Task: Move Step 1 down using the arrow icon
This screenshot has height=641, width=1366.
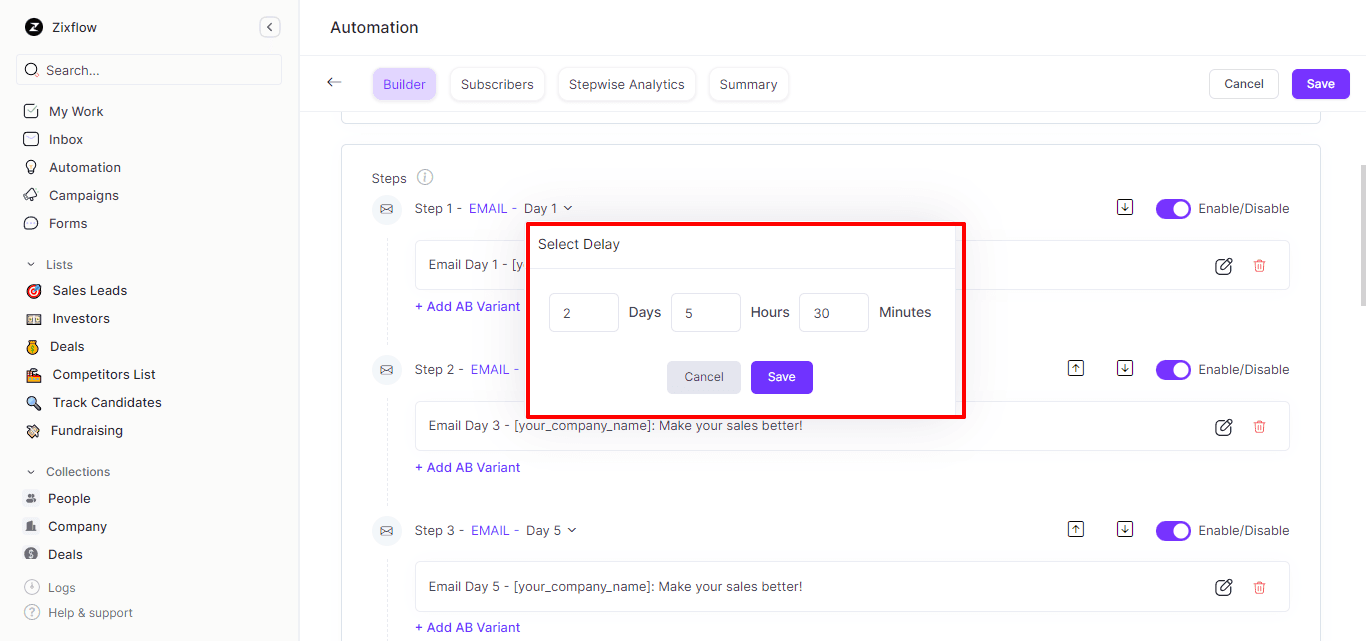Action: [x=1125, y=206]
